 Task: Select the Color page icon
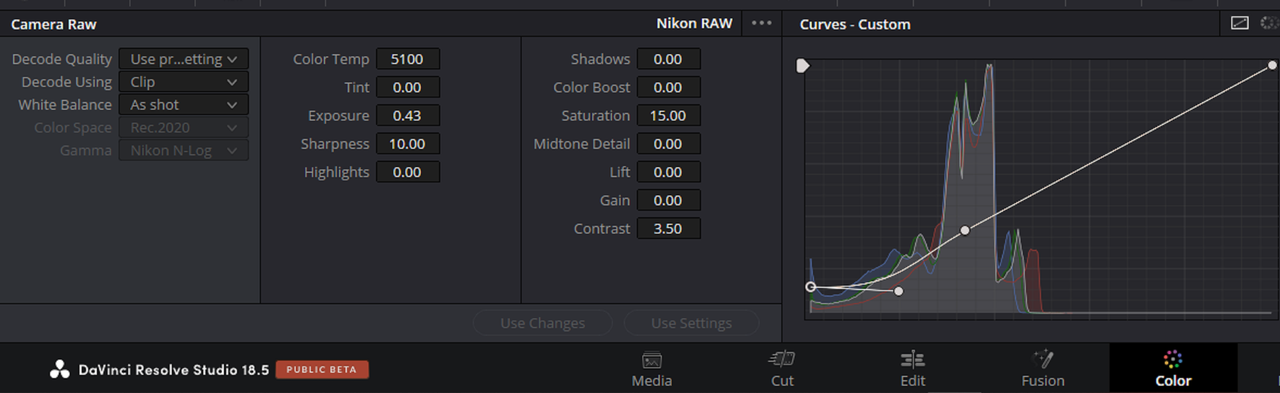pyautogui.click(x=1173, y=358)
